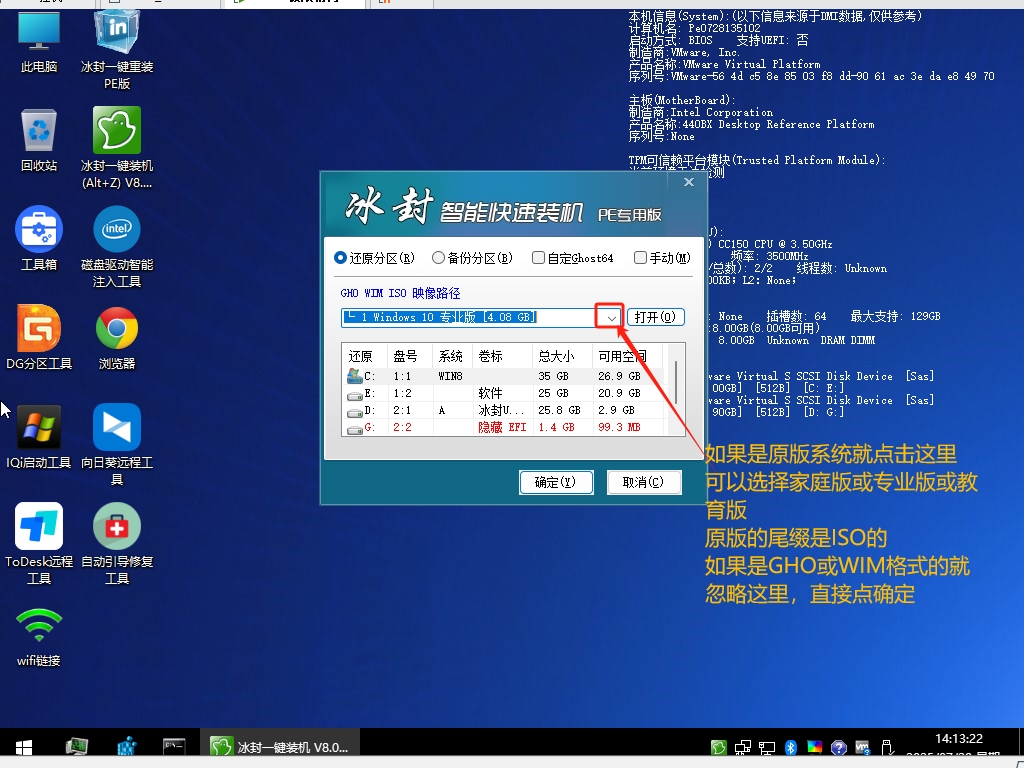This screenshot has width=1024, height=768.
Task: Select the 备份分区 radio option
Action: (436, 257)
